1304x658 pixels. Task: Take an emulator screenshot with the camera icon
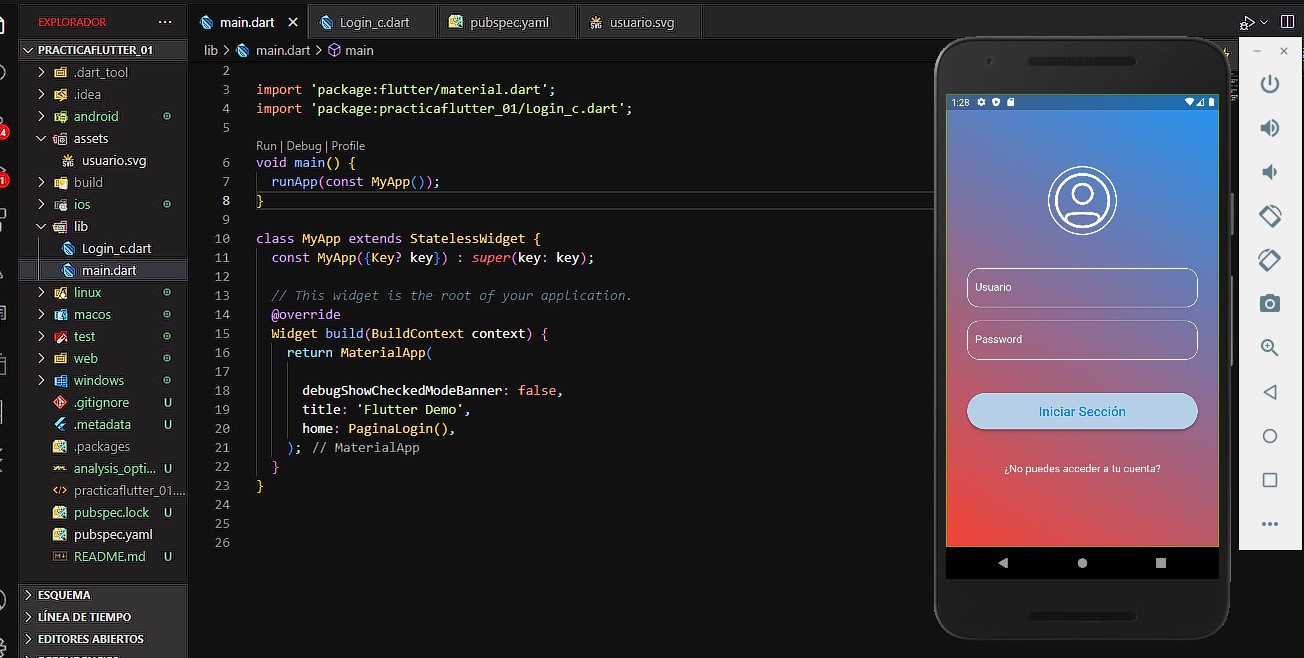click(1270, 304)
